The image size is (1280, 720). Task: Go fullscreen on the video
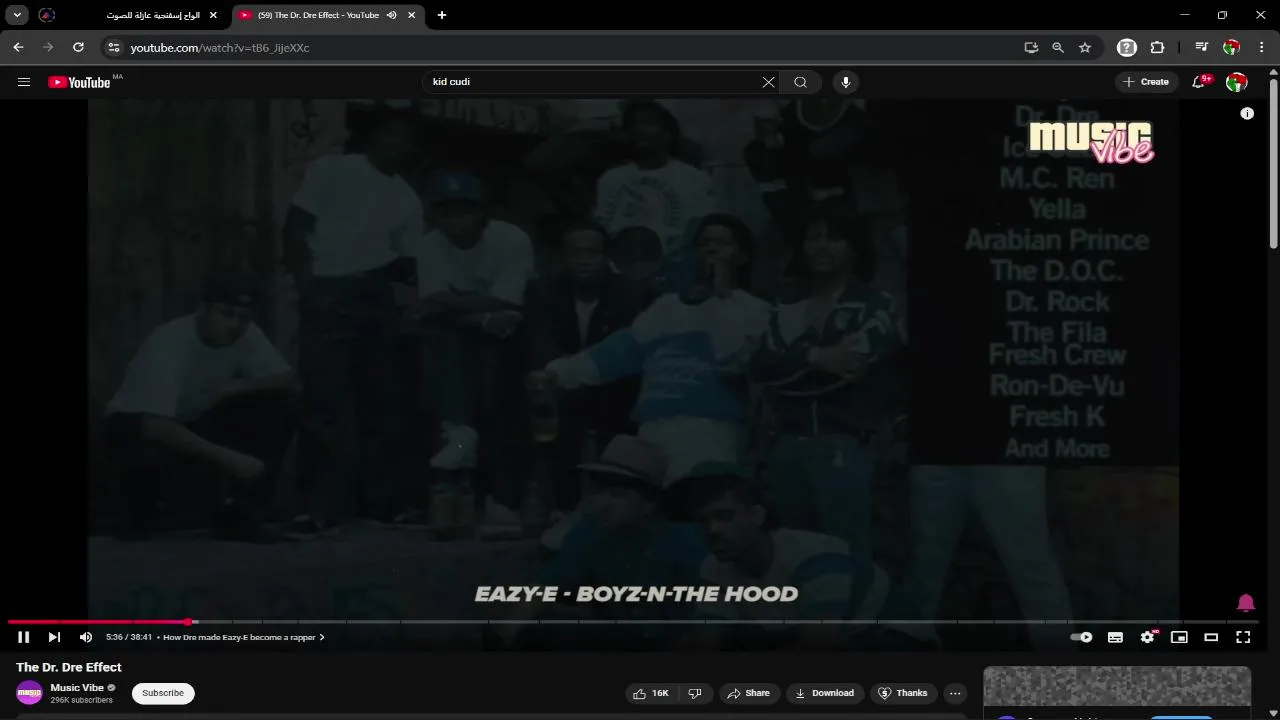1243,637
